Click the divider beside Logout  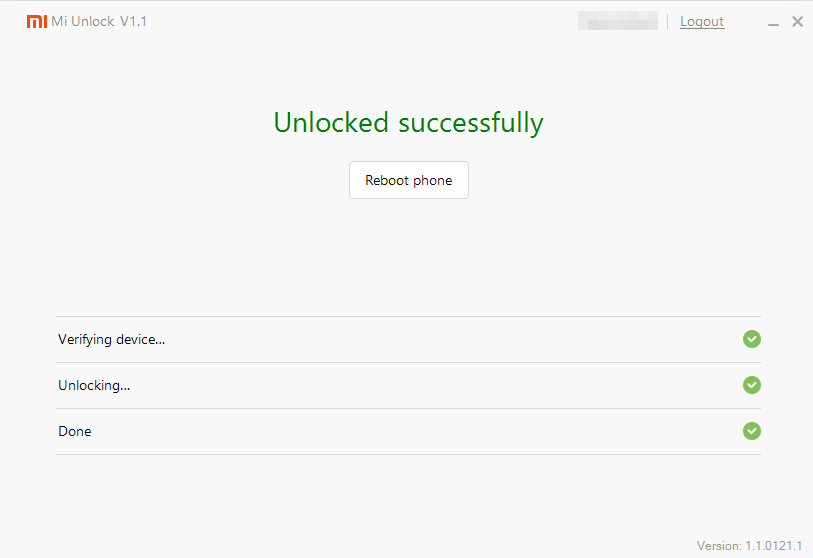click(668, 21)
